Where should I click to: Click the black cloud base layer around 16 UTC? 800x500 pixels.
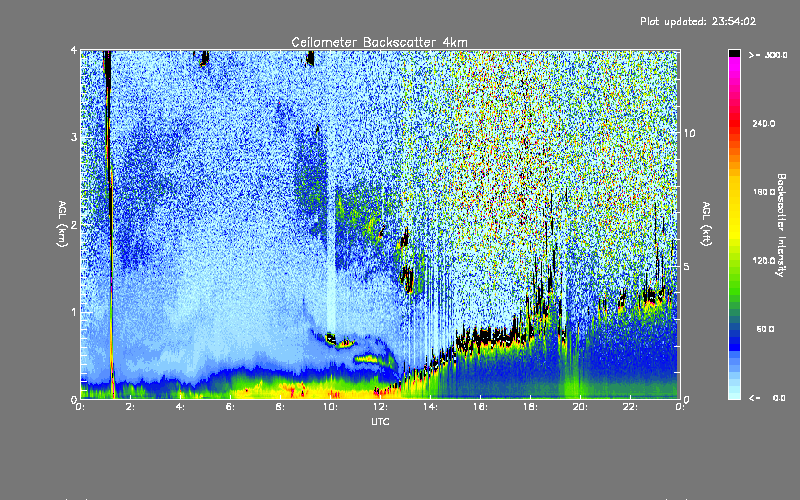487,338
